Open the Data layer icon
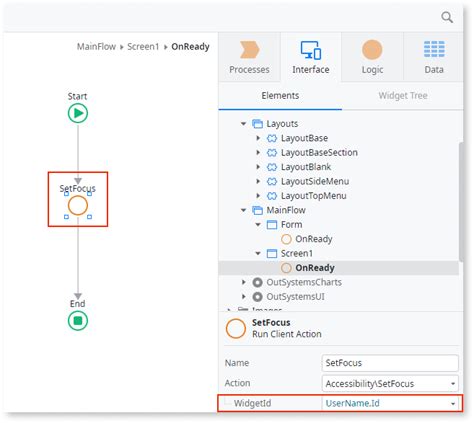Screen dimensions: 474x423 pyautogui.click(x=434, y=49)
